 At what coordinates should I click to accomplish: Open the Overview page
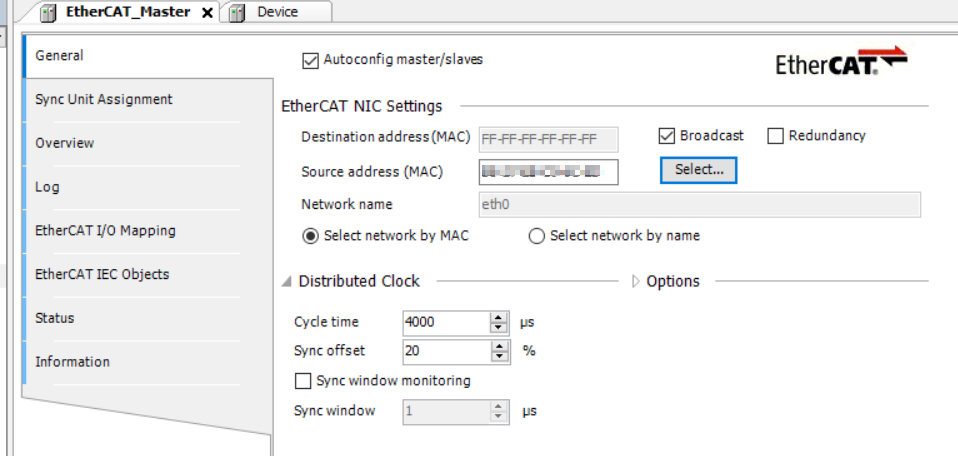pos(147,143)
